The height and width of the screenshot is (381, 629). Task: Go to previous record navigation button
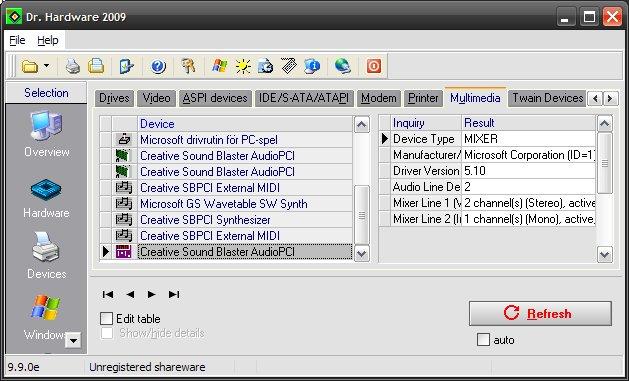coord(130,294)
